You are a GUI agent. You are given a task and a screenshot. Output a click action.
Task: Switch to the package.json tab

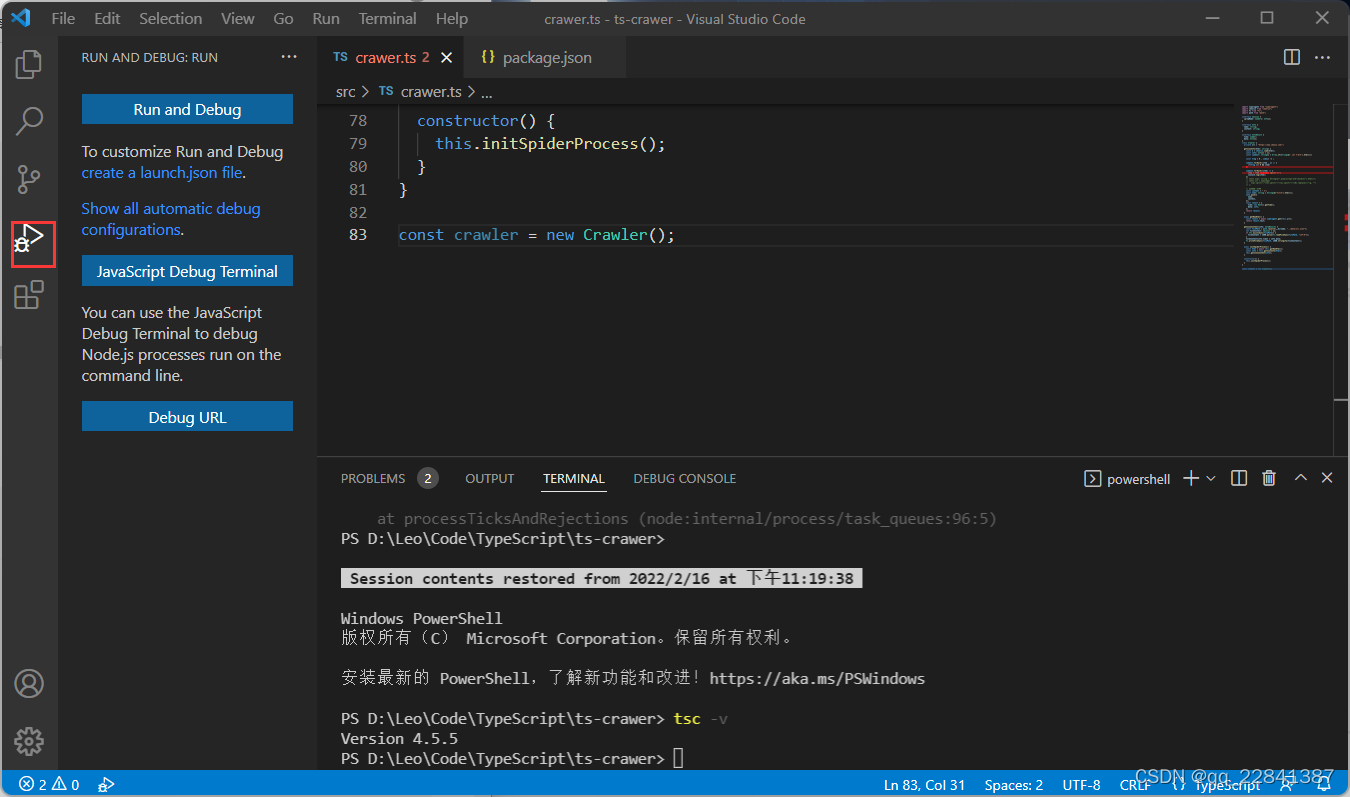[545, 57]
